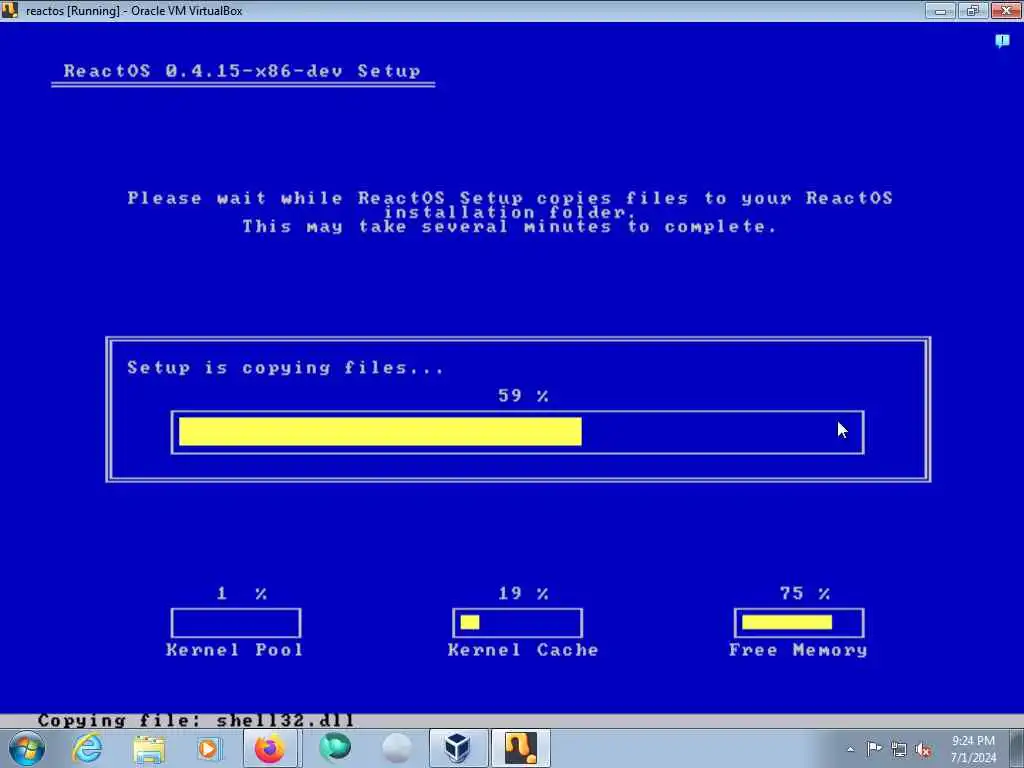Click the "59 %" progress value
The height and width of the screenshot is (768, 1024).
(x=523, y=396)
